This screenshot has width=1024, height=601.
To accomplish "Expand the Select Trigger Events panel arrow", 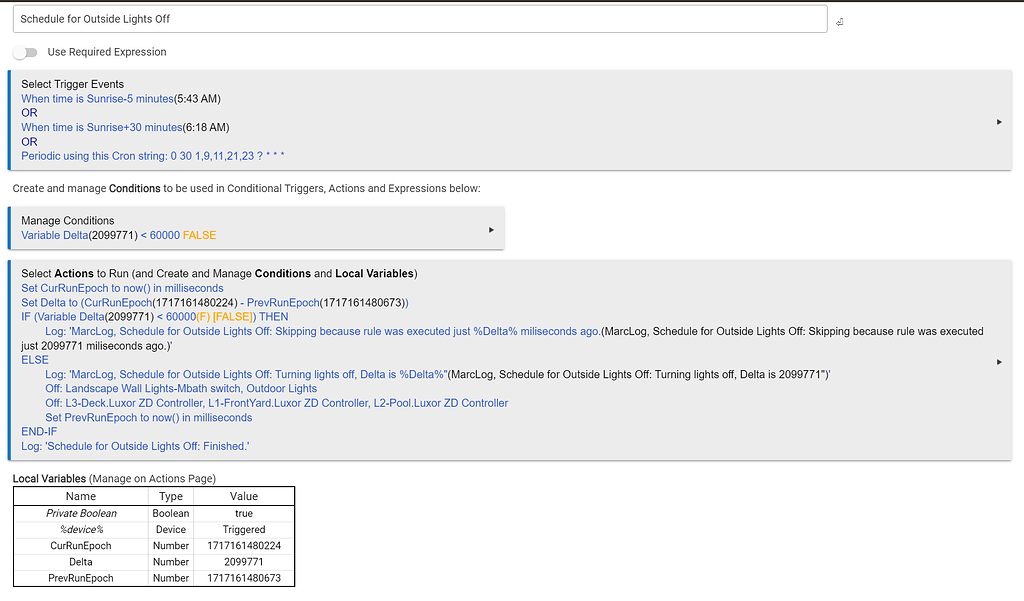I will (999, 122).
